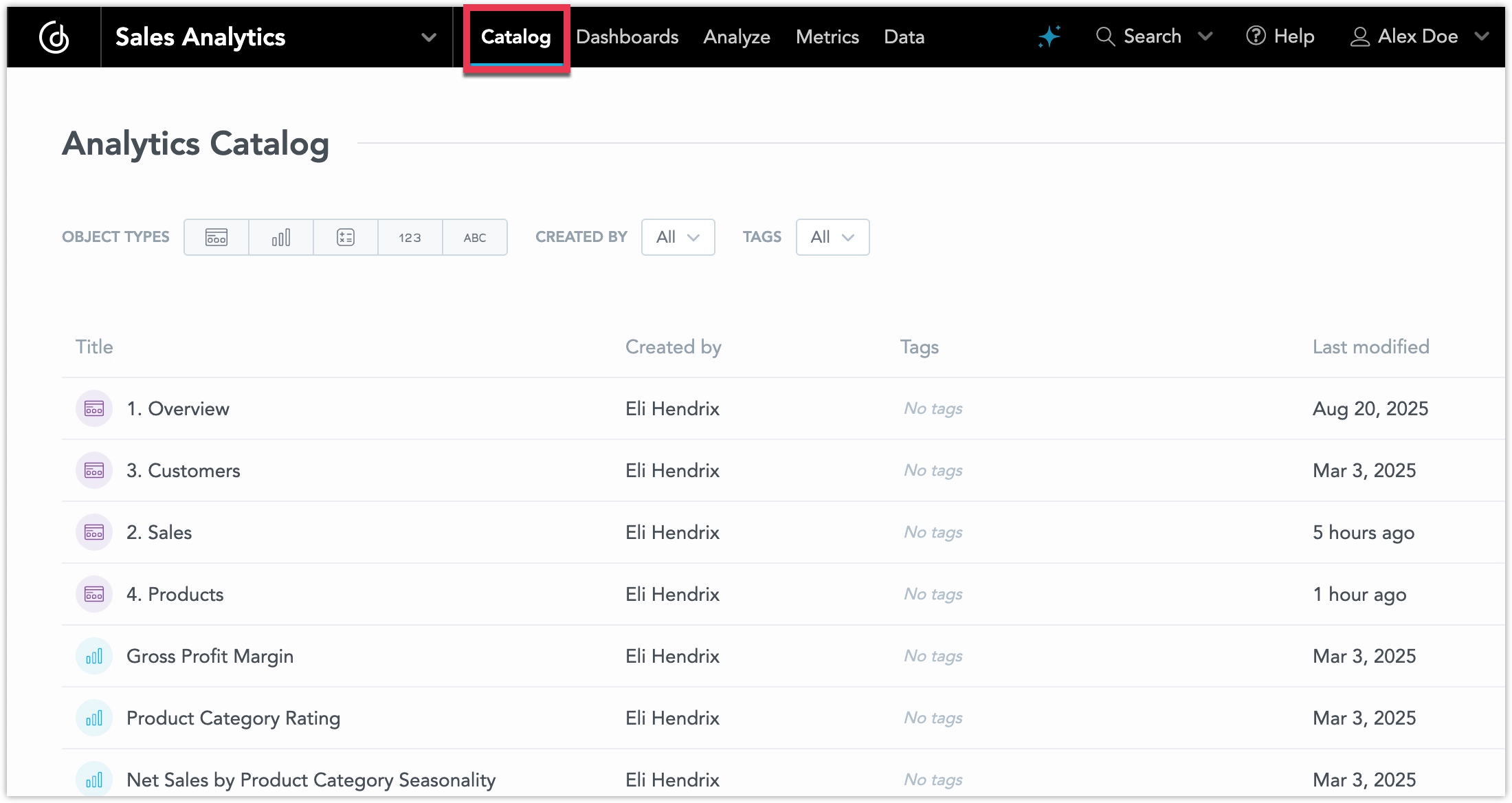1512x803 pixels.
Task: Open the Metrics section
Action: [x=827, y=36]
